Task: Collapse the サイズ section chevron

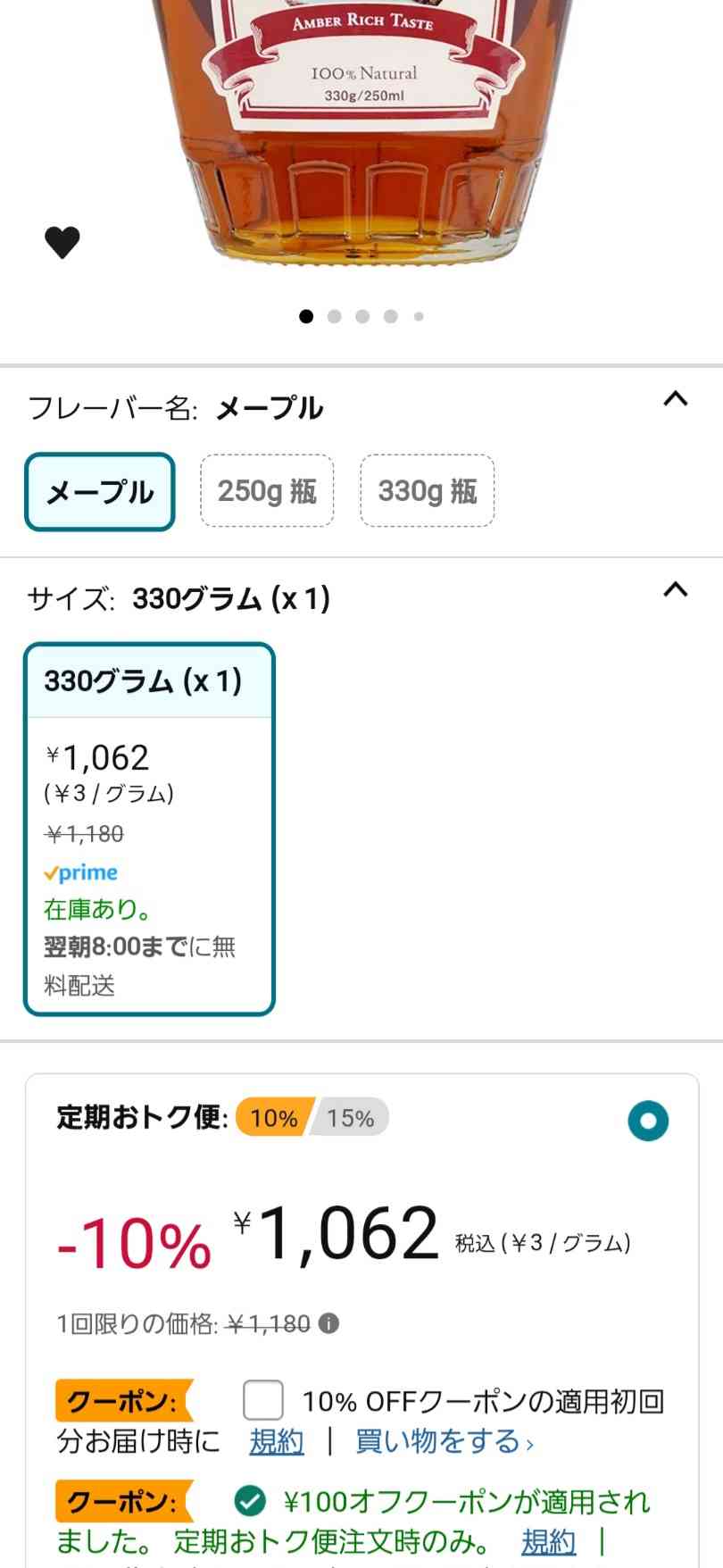Action: click(x=676, y=589)
